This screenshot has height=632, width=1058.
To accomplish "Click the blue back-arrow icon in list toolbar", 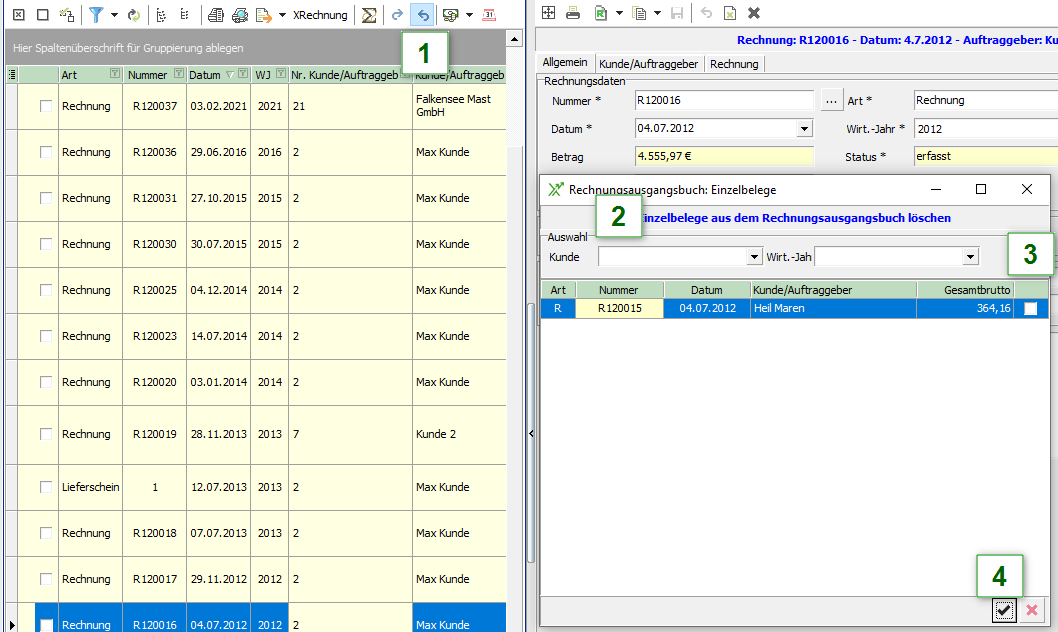I will (423, 15).
